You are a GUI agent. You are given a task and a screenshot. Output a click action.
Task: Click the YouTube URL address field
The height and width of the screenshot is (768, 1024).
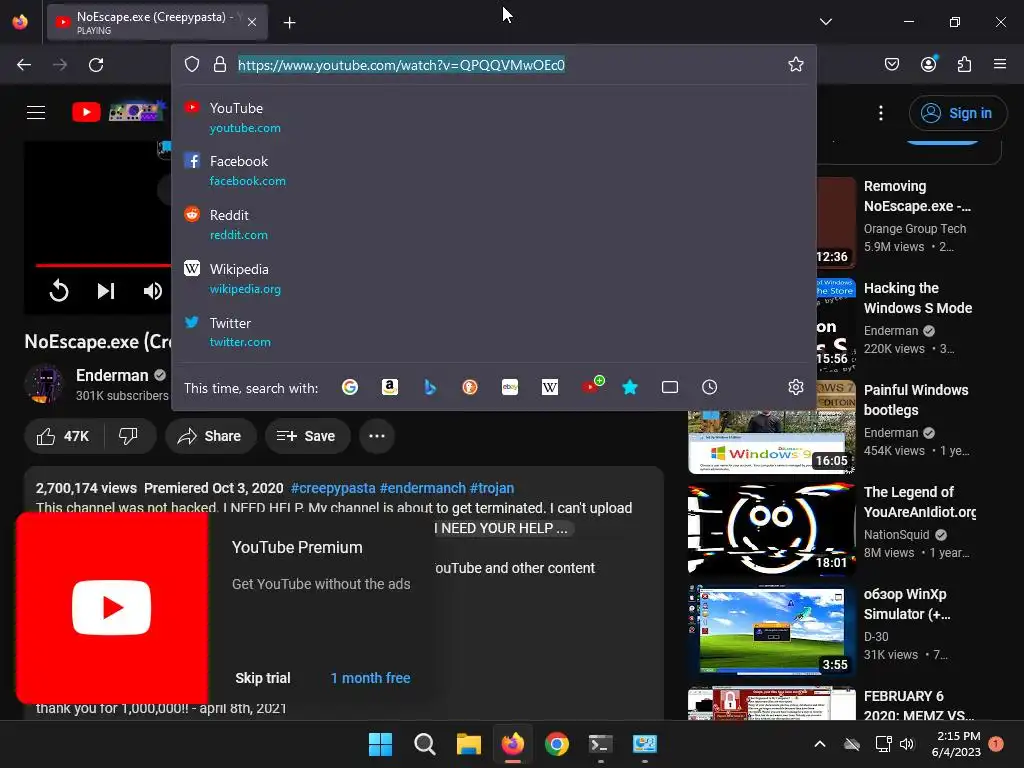[x=401, y=65]
